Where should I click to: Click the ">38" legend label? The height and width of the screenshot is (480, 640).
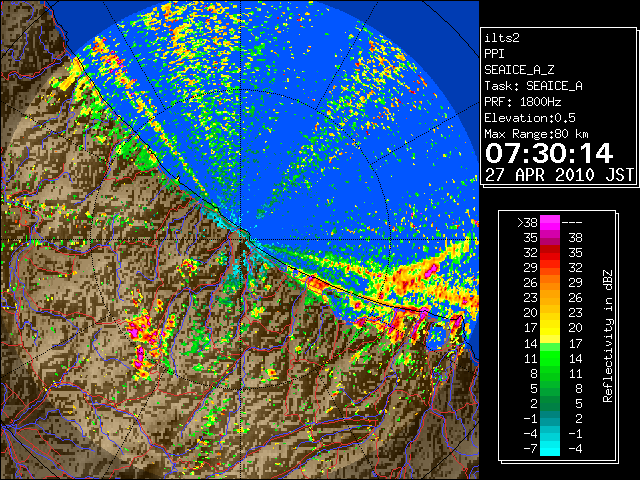pos(527,222)
